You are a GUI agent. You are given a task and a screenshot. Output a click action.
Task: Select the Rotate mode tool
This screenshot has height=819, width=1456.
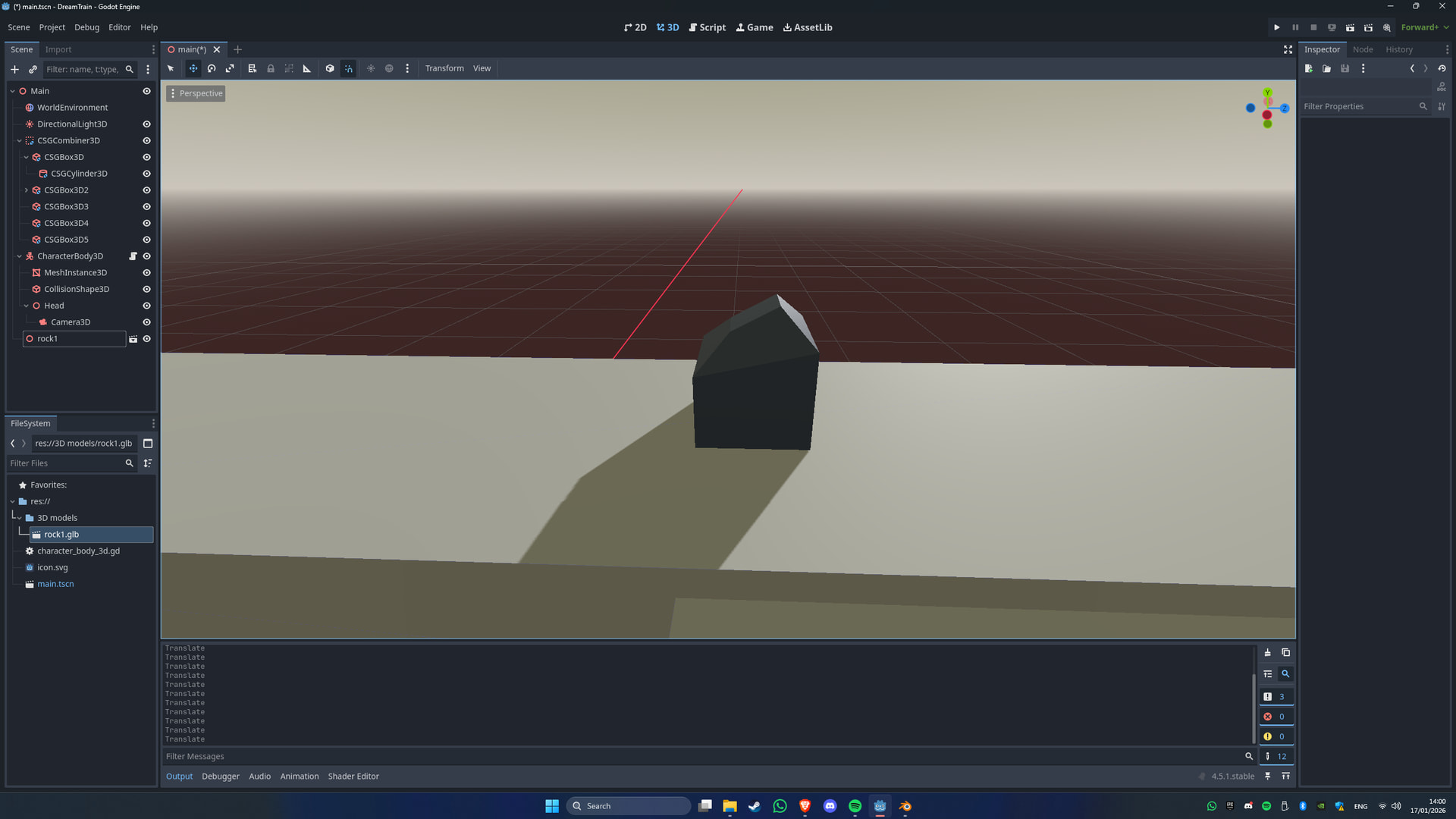tap(212, 68)
